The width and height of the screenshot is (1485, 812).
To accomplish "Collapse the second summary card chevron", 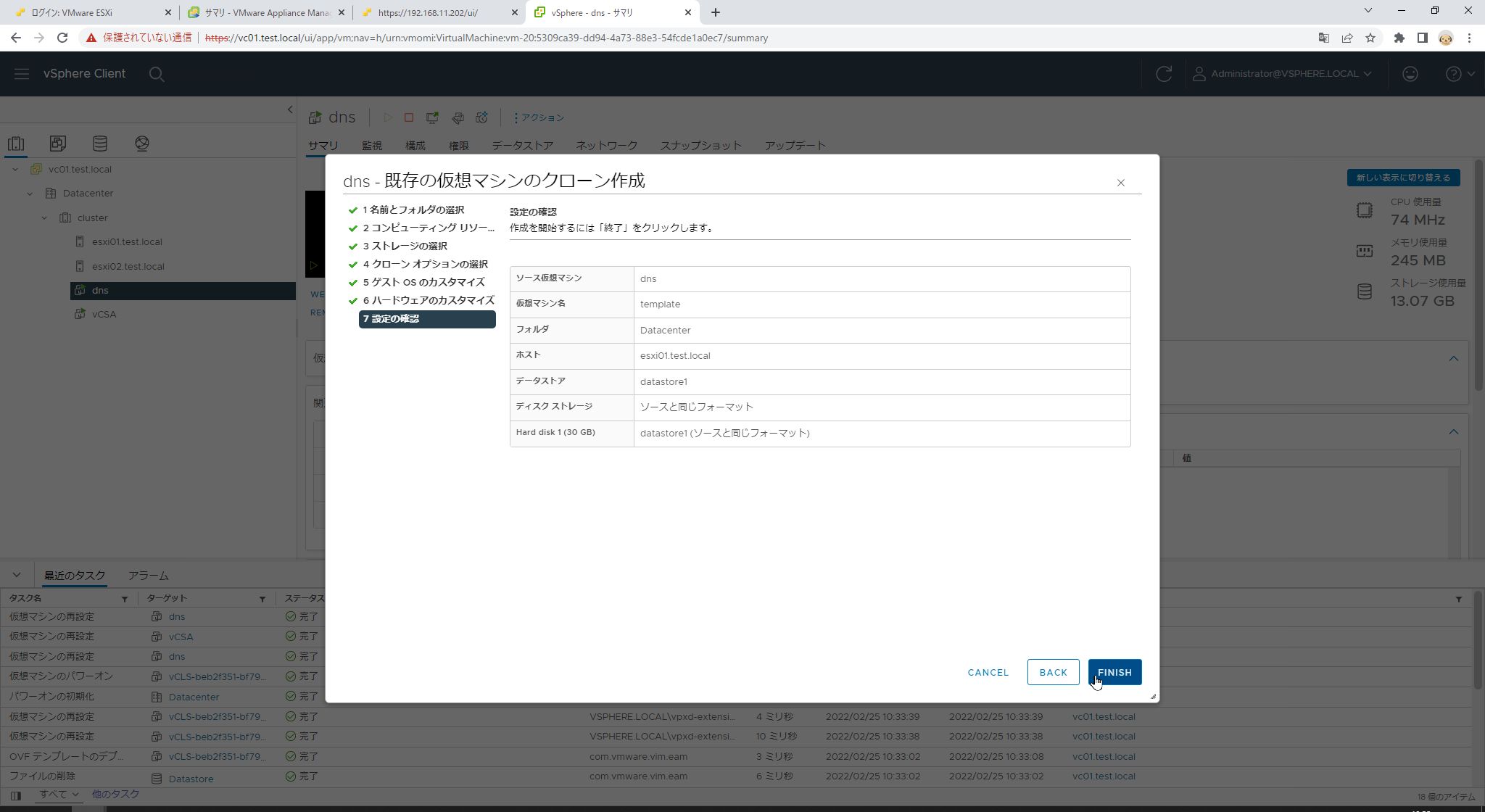I will pyautogui.click(x=1453, y=432).
